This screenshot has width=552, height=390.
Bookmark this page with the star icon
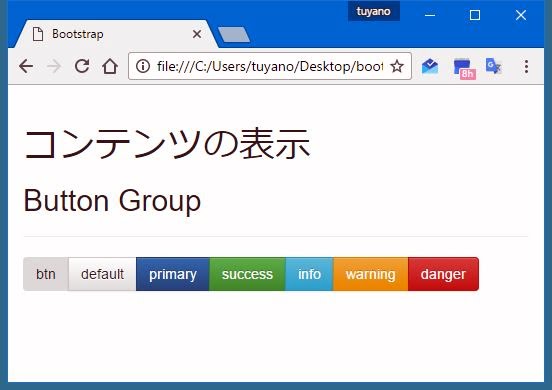[x=397, y=66]
